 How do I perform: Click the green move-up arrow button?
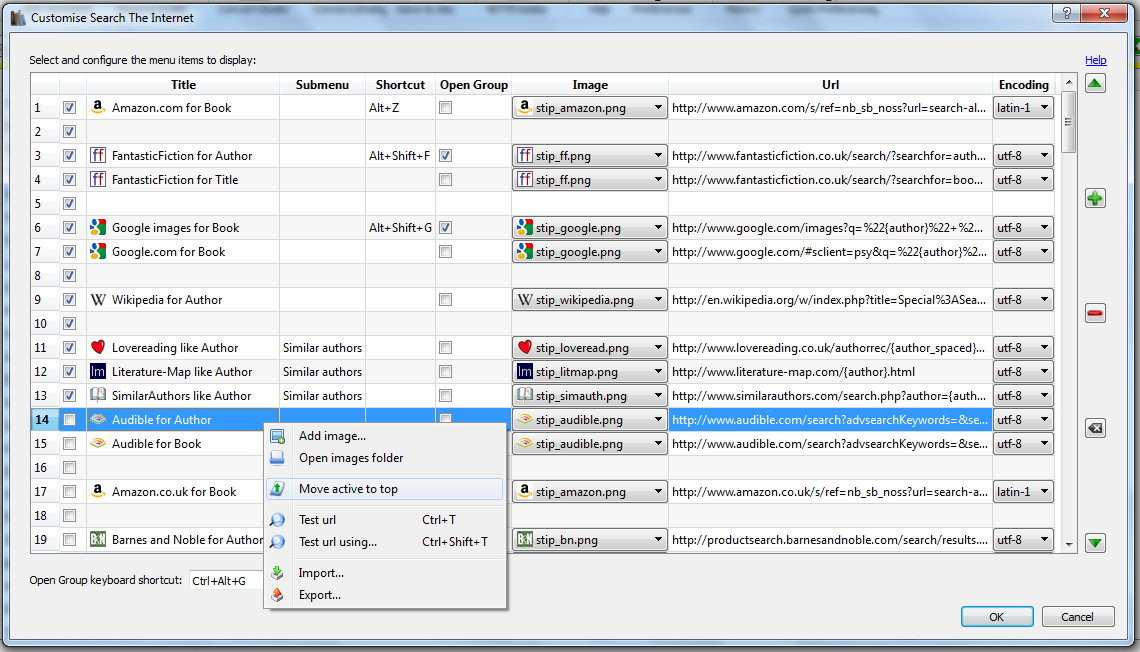[1096, 84]
